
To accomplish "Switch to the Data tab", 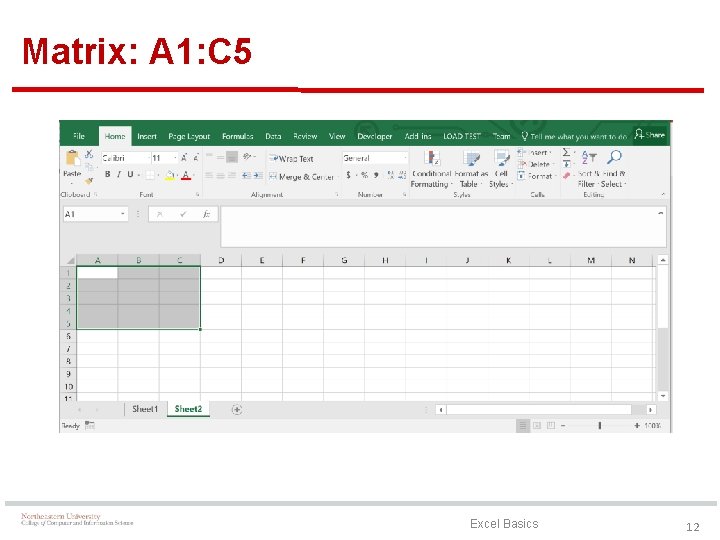I will [273, 136].
